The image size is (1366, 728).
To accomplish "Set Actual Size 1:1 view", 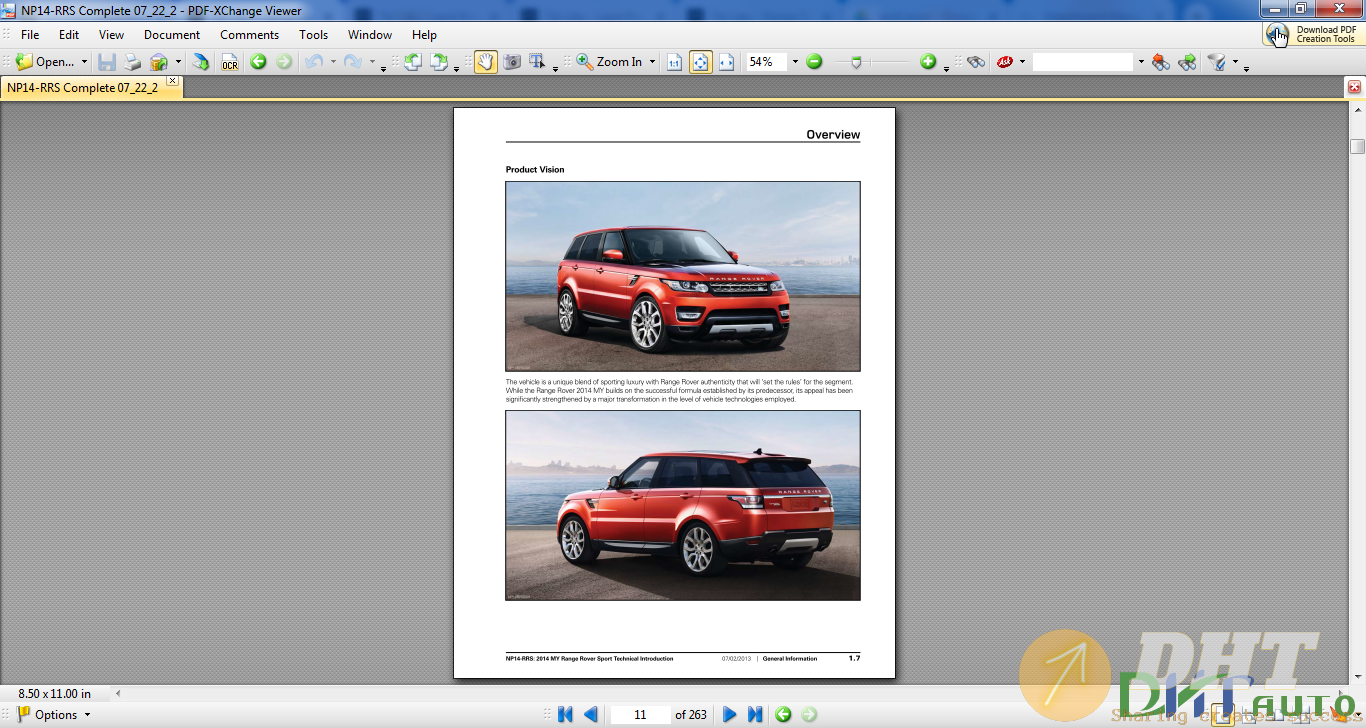I will pyautogui.click(x=674, y=62).
